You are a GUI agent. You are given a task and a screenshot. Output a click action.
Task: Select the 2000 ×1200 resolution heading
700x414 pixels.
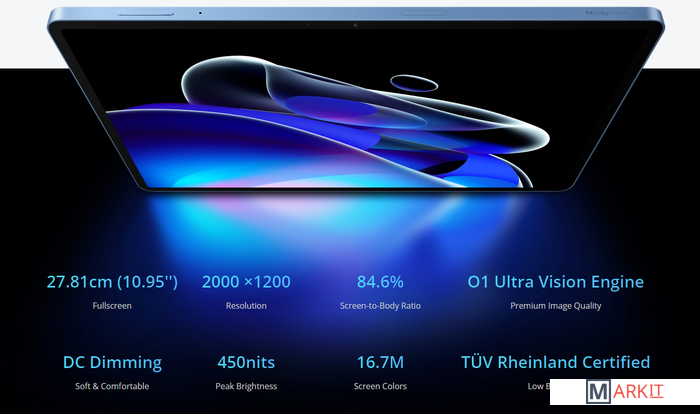[x=246, y=282]
